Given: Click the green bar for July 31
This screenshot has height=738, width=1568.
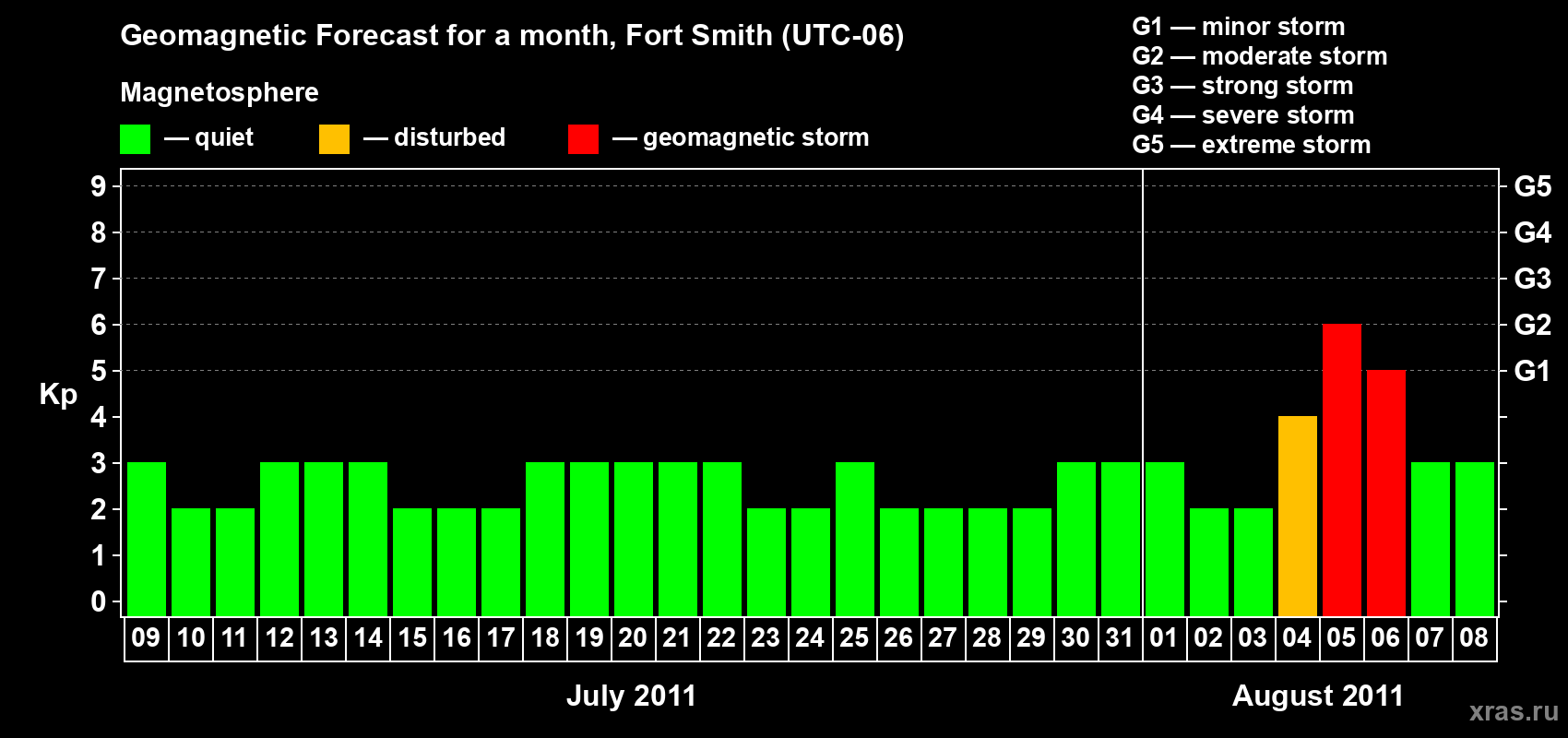Looking at the screenshot, I should point(1120,539).
